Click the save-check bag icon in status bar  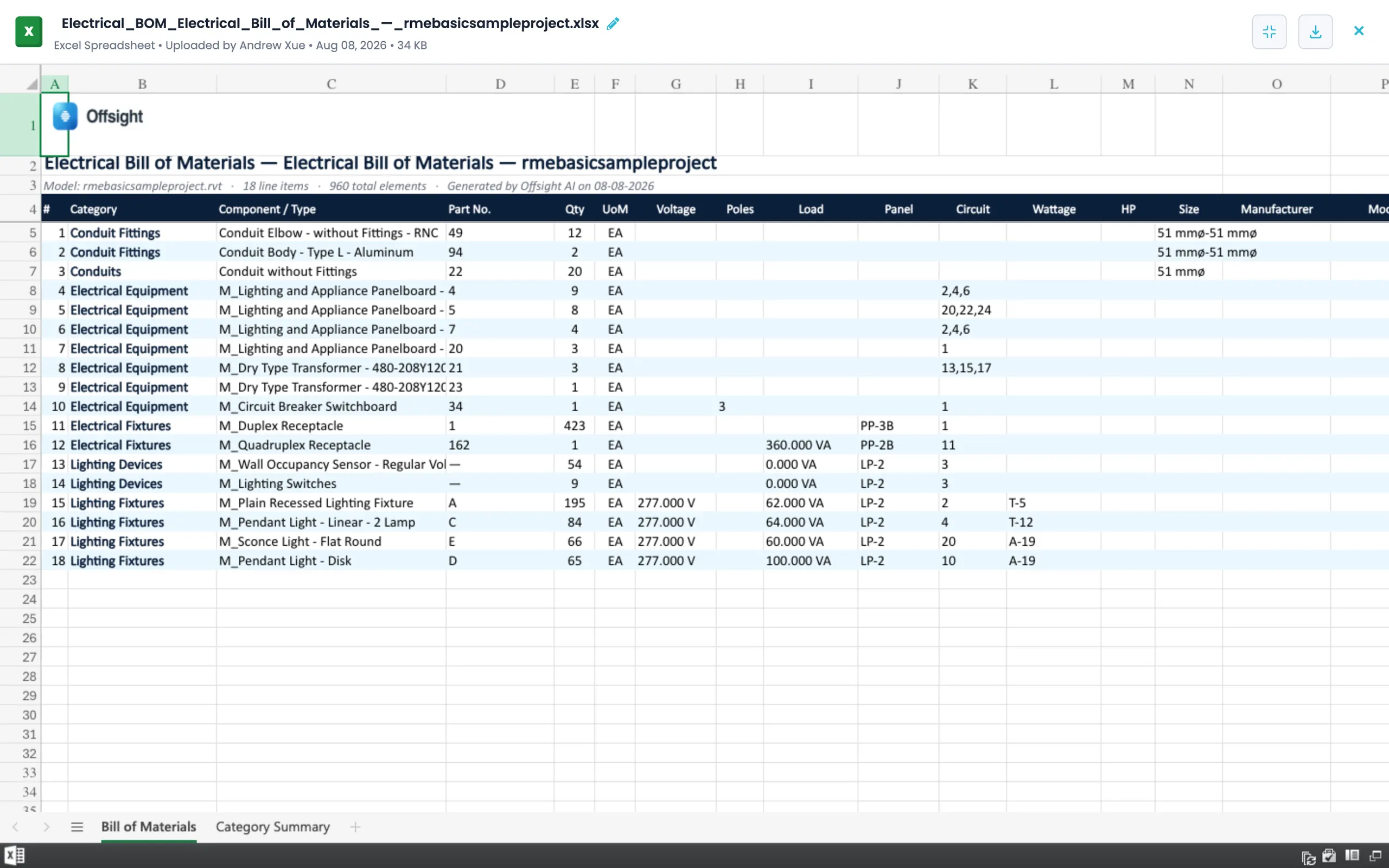point(1329,856)
